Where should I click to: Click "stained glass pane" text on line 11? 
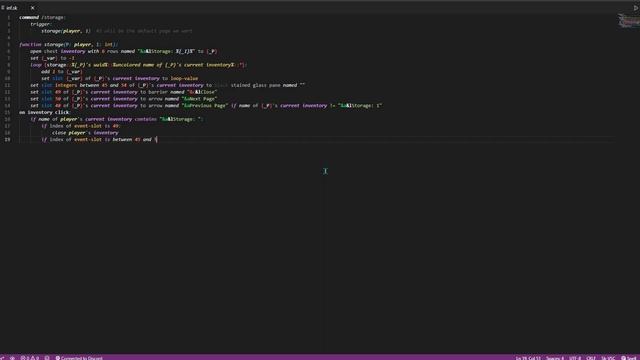pos(256,85)
